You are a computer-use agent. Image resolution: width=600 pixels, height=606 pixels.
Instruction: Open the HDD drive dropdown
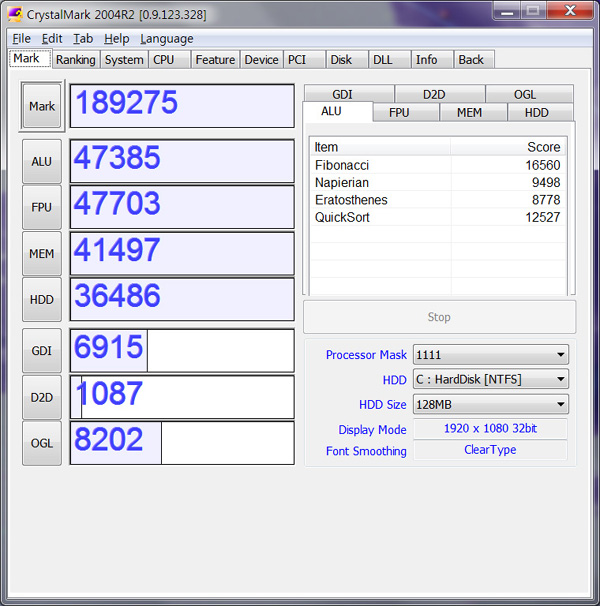pyautogui.click(x=491, y=379)
